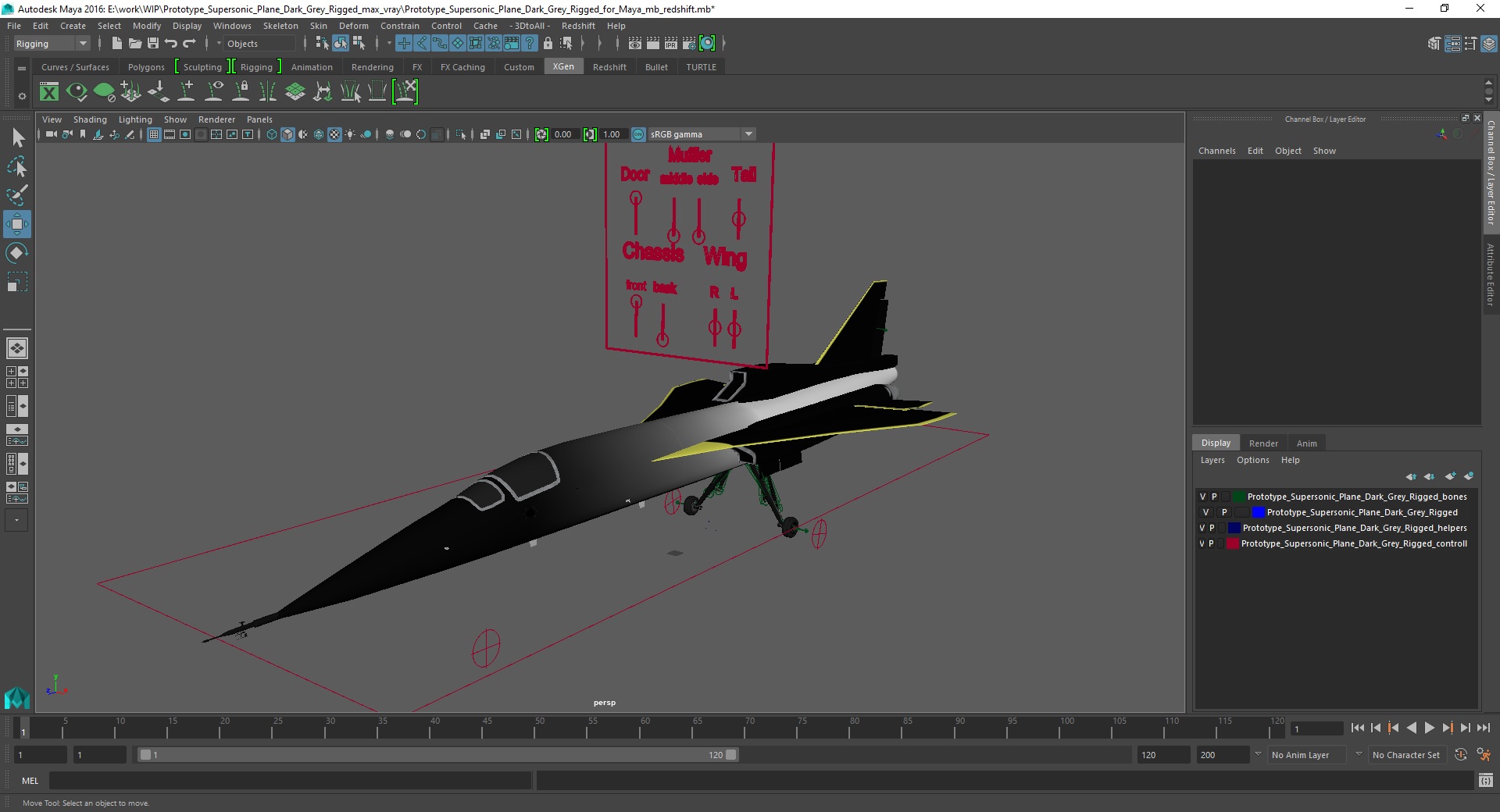Screen dimensions: 1500x812
Task: Move selected layer up icon
Action: pyautogui.click(x=1411, y=476)
